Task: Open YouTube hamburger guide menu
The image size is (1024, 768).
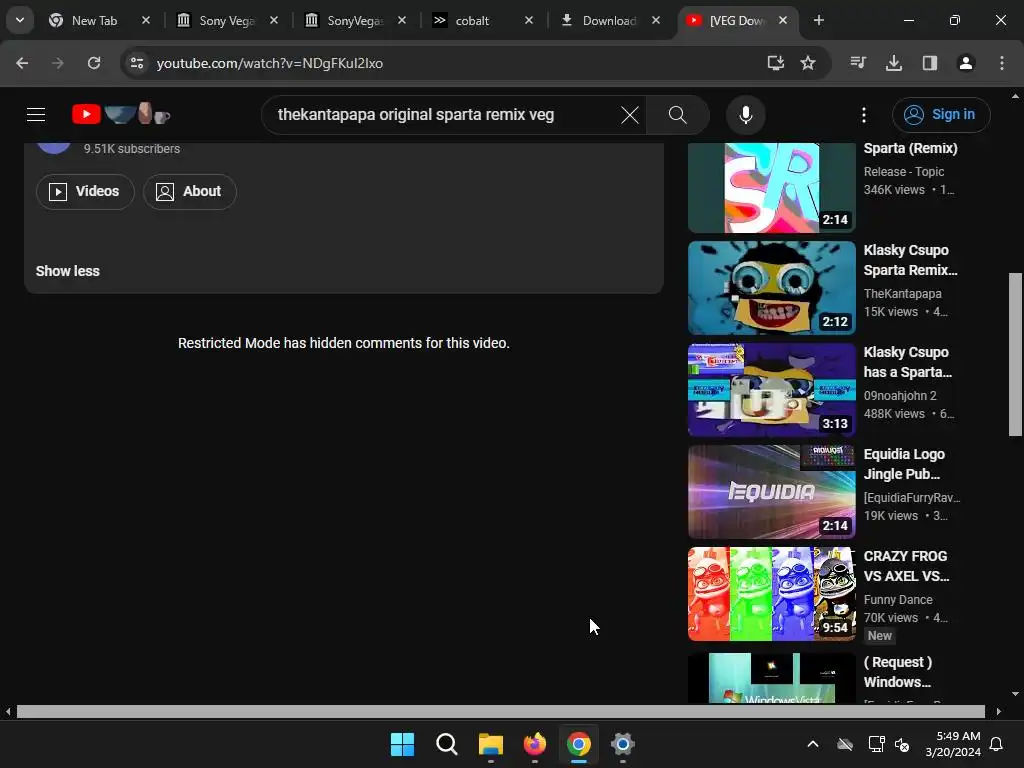Action: click(36, 115)
